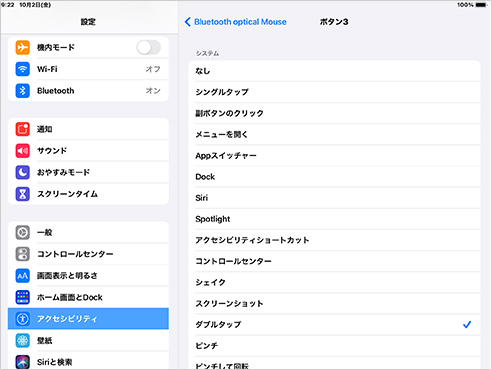492x370 pixels.
Task: Click the Do Not Disturb moon icon
Action: (x=23, y=172)
